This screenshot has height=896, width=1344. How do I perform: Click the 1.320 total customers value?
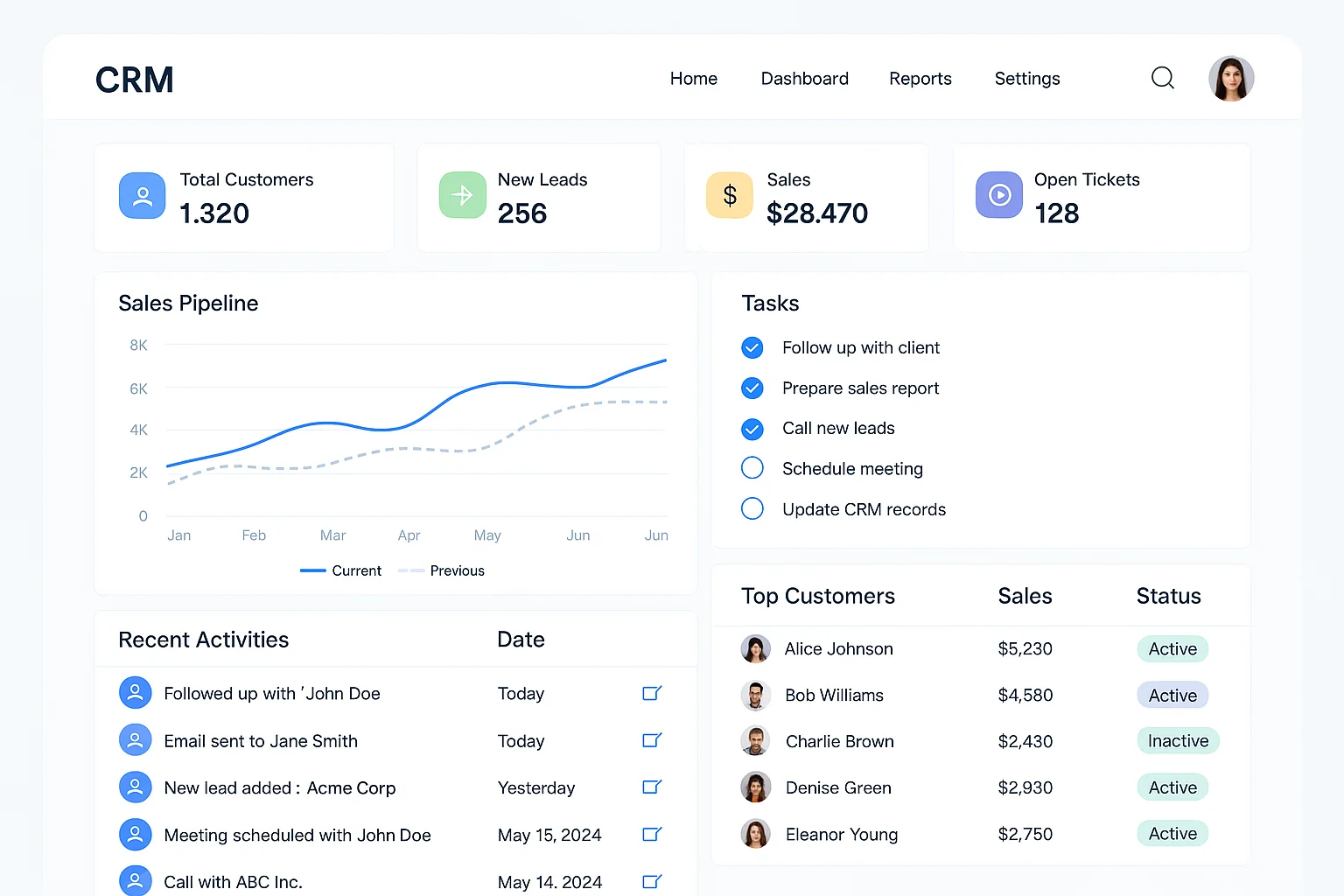pos(214,213)
